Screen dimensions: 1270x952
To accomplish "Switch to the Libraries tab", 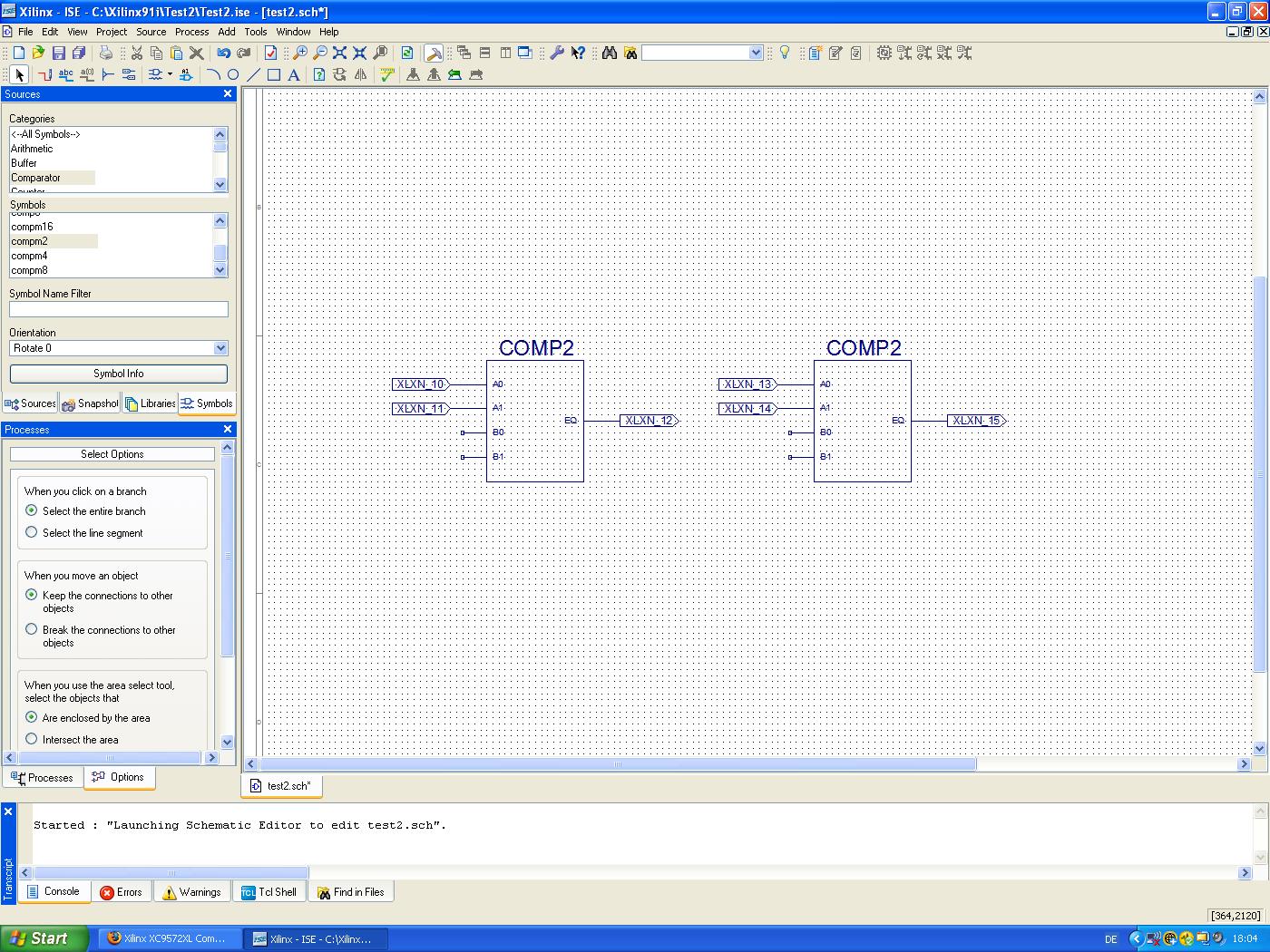I will [151, 403].
